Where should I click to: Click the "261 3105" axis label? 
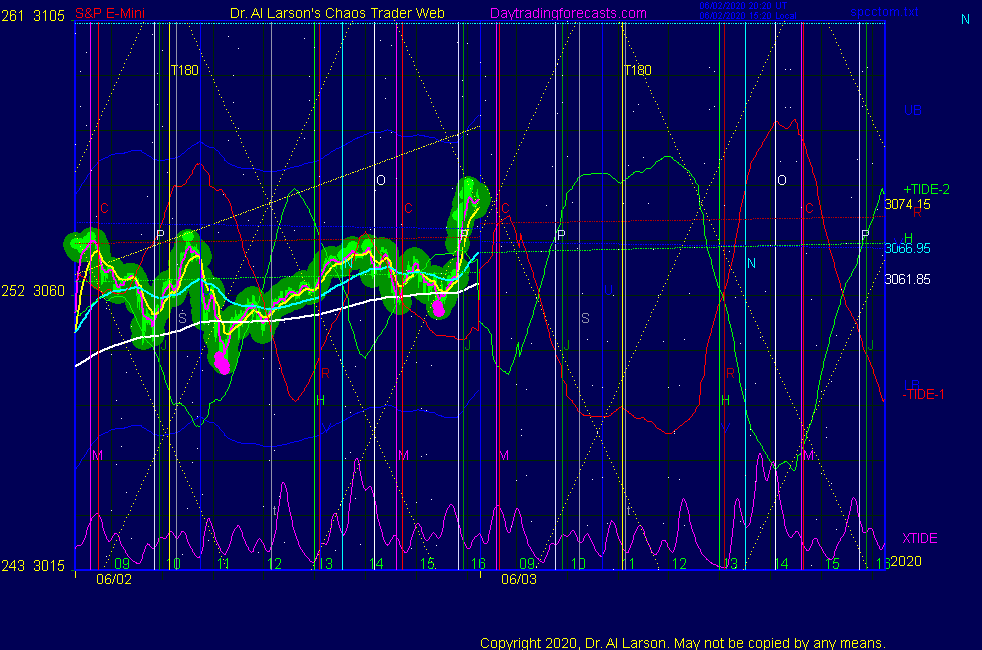33,16
